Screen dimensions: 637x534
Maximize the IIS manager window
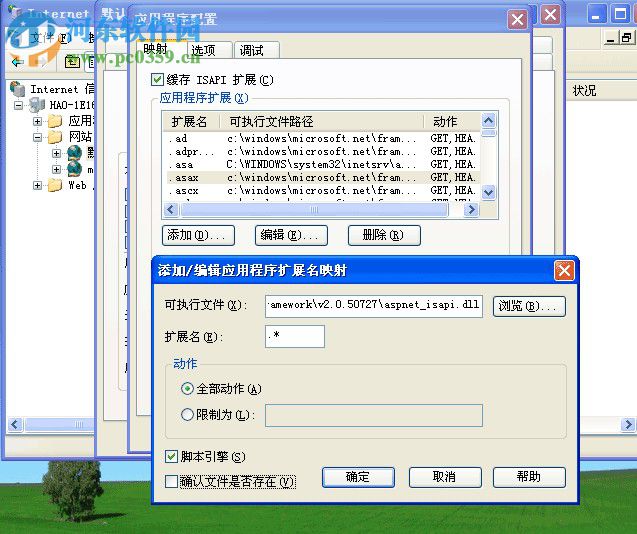(620, 14)
